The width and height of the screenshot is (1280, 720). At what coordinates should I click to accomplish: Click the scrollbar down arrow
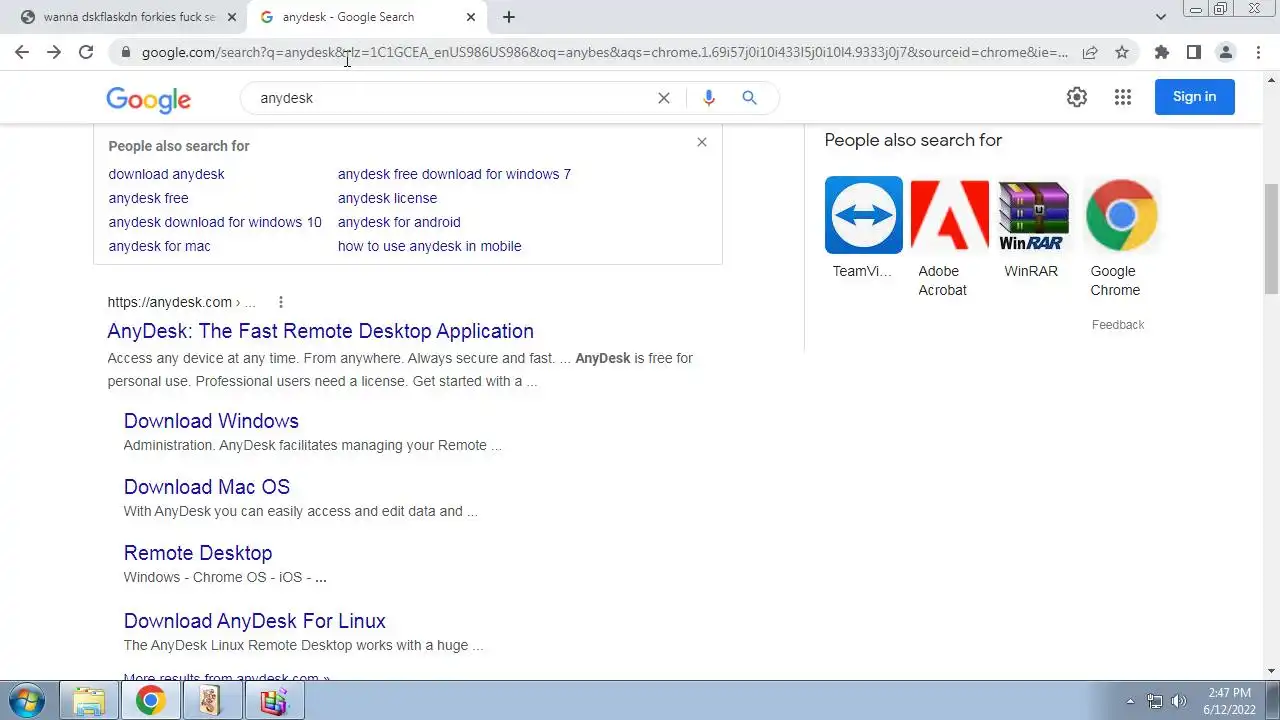pyautogui.click(x=1271, y=670)
